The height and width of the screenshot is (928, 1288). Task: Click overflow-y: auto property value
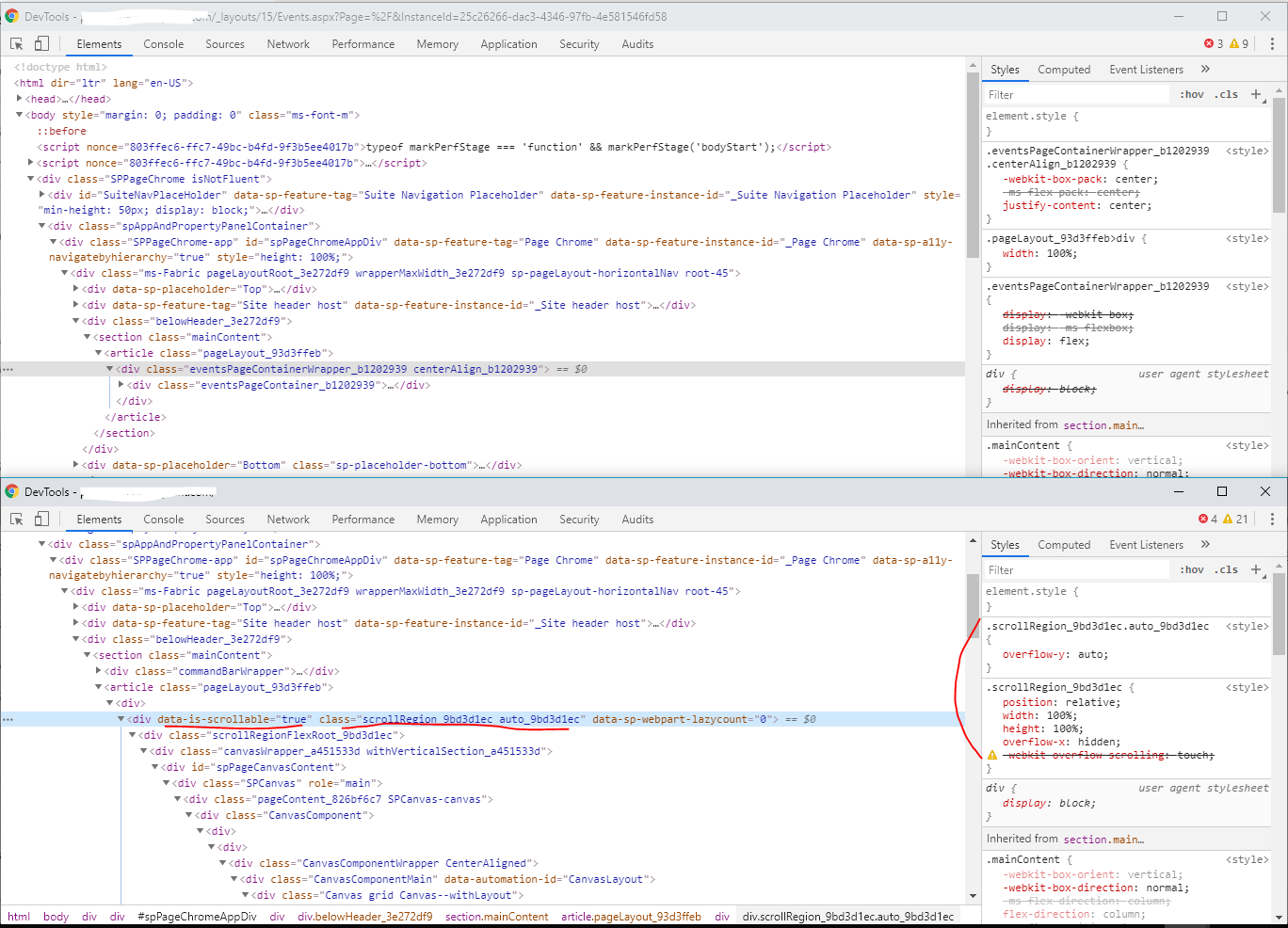(1092, 654)
